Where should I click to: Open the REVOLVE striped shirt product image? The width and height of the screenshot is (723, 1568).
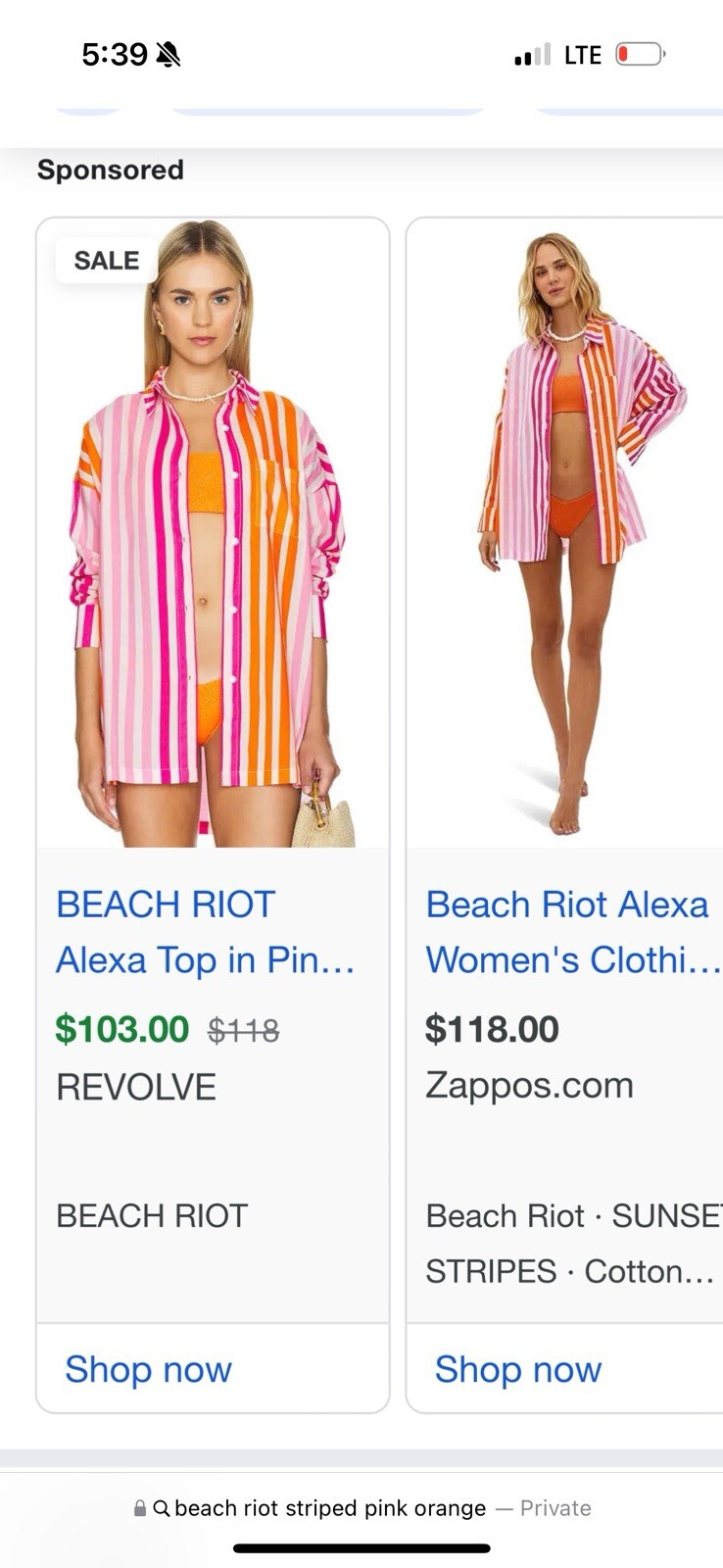tap(213, 533)
